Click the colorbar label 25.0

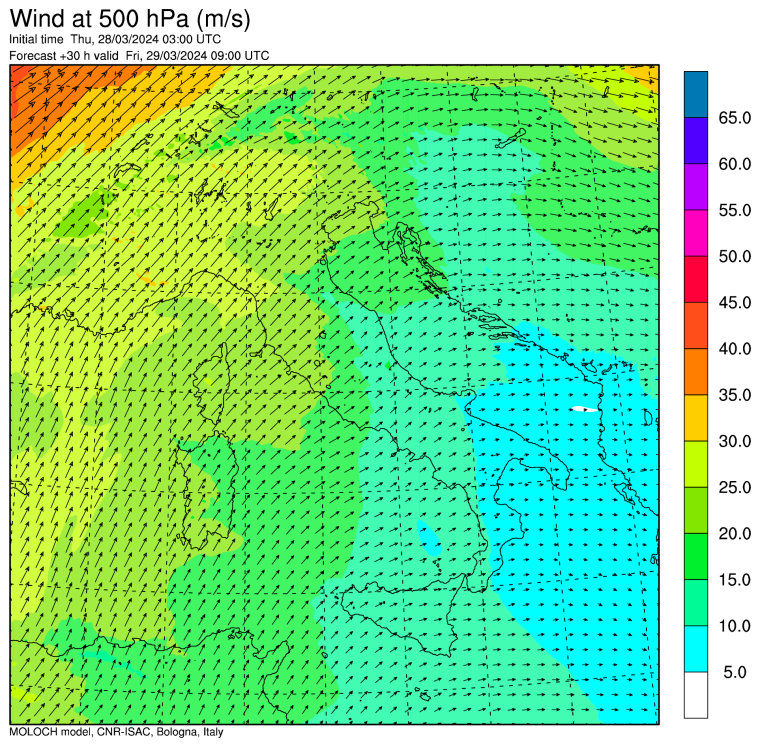735,487
